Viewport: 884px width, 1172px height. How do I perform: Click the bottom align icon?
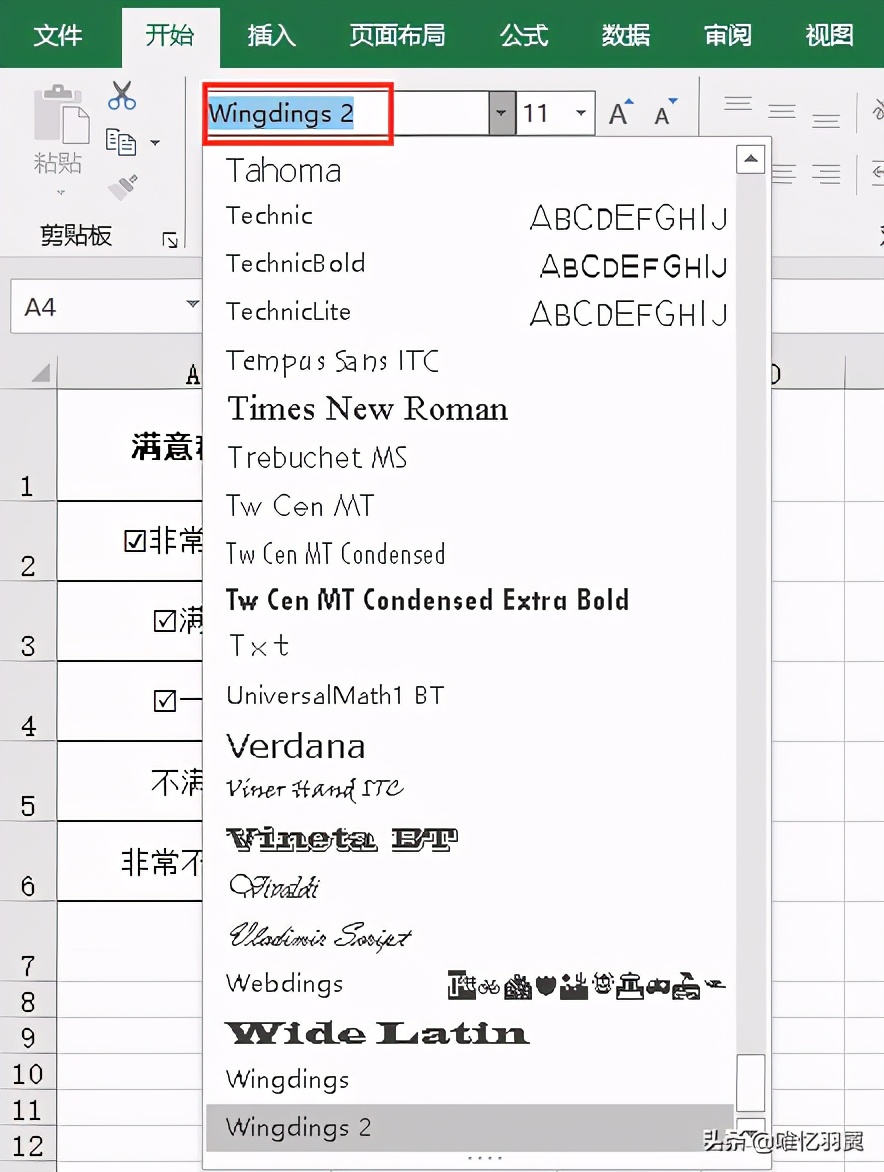826,120
